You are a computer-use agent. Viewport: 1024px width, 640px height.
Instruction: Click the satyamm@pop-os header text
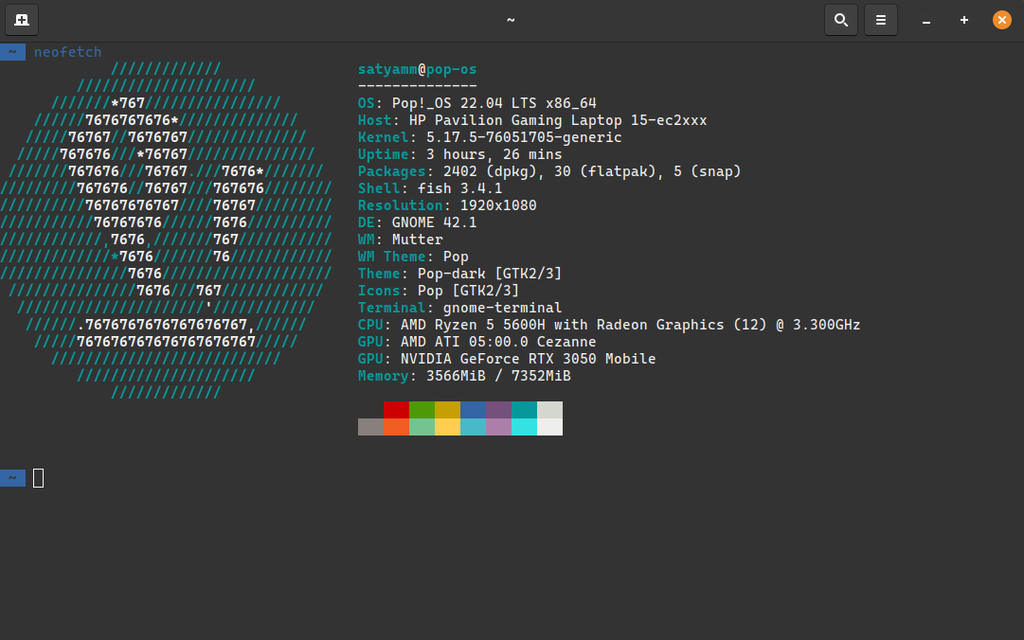point(417,69)
